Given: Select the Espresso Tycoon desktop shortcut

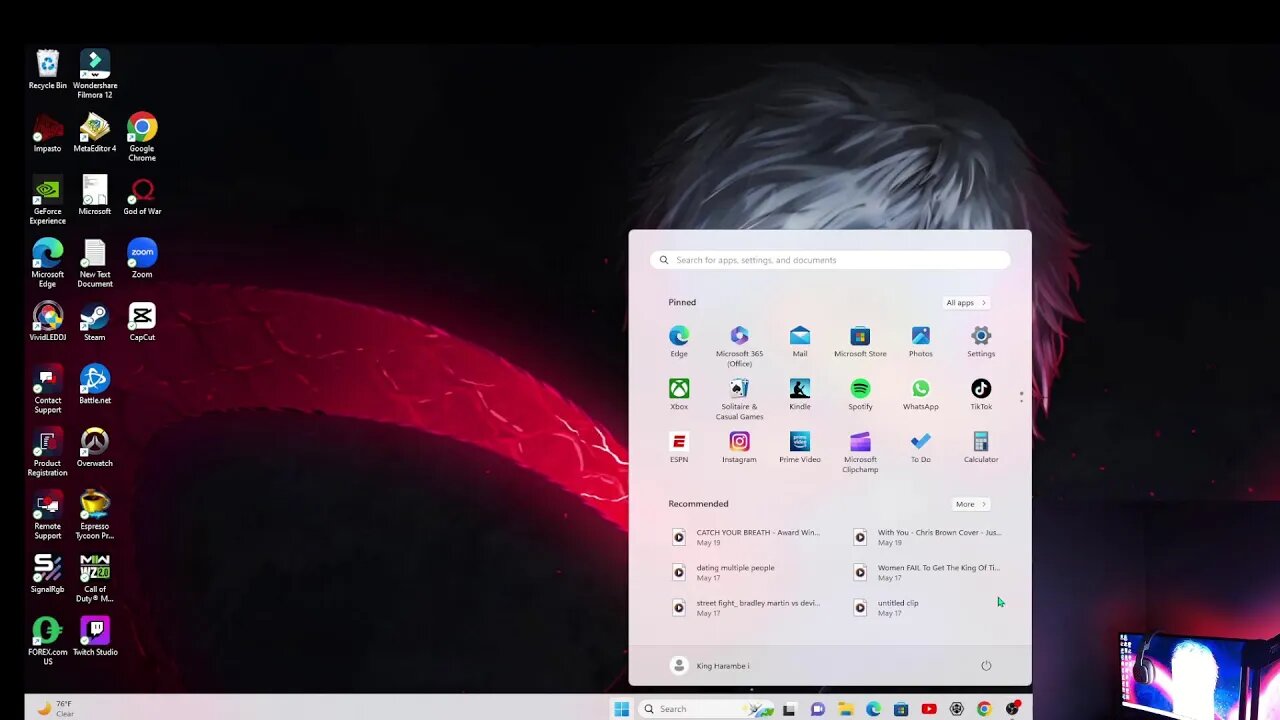Looking at the screenshot, I should [95, 515].
